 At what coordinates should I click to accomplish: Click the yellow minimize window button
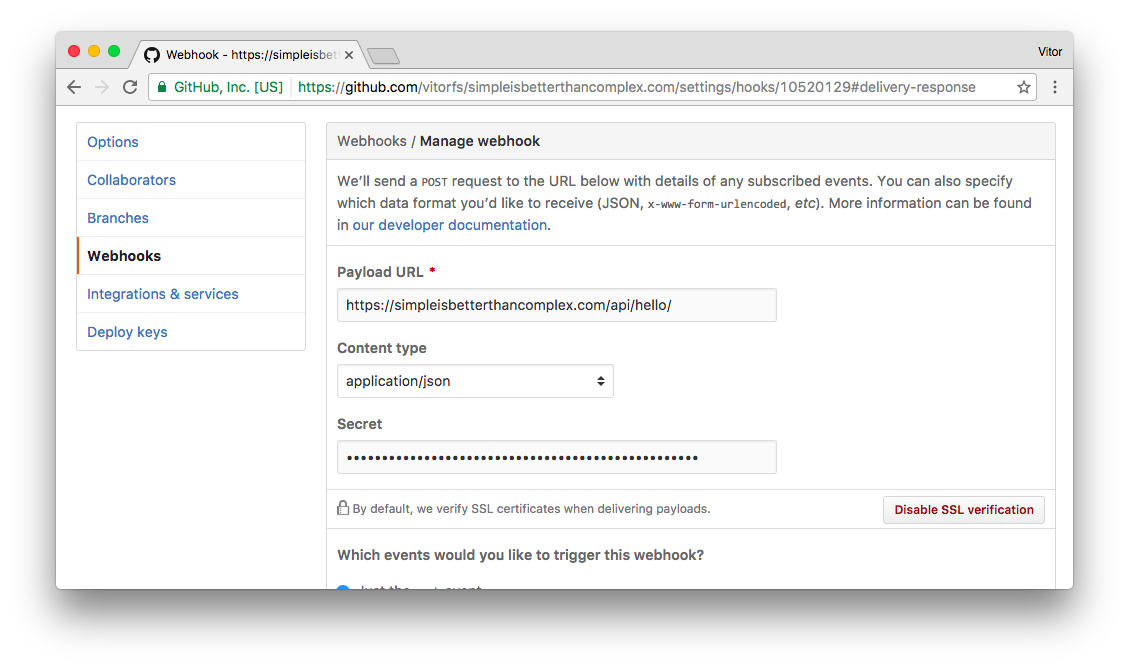pos(94,51)
